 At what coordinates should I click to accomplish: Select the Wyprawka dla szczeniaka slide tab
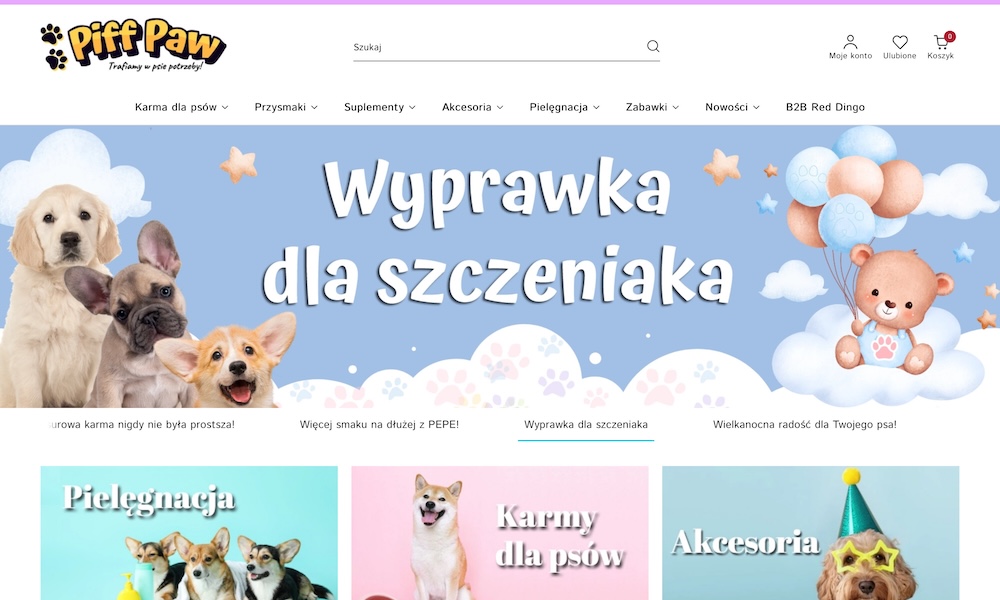pyautogui.click(x=586, y=425)
